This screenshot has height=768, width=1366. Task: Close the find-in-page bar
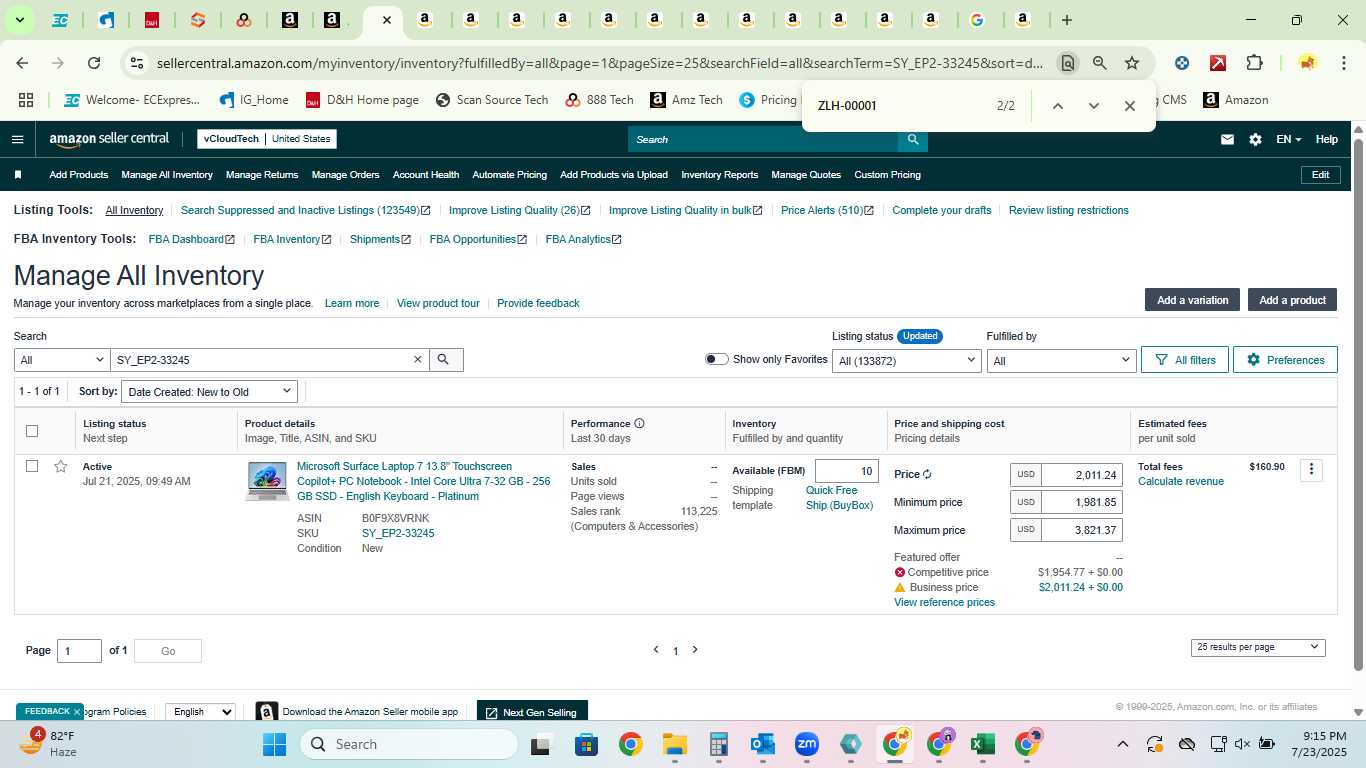1129,106
